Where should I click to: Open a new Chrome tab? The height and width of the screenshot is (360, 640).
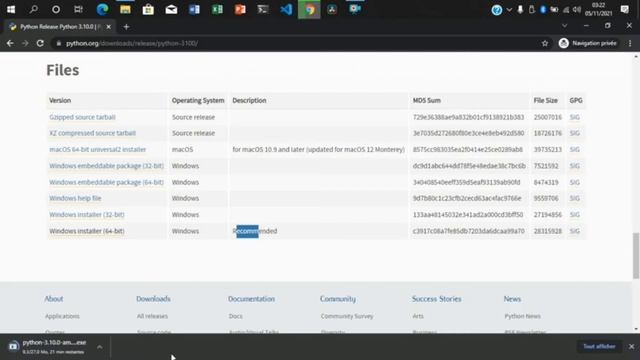126,27
